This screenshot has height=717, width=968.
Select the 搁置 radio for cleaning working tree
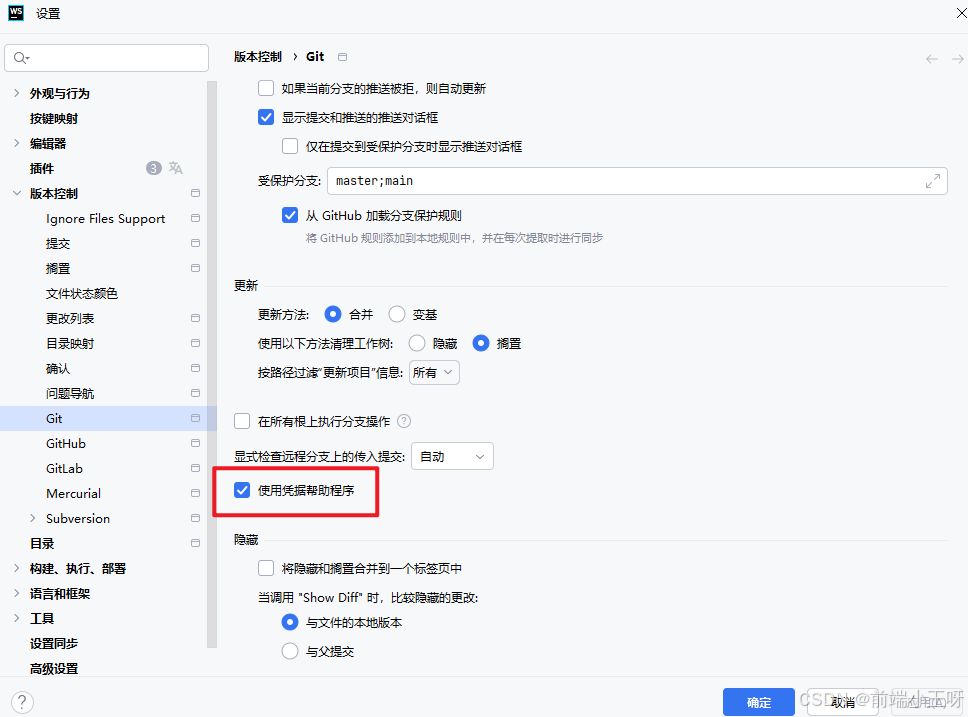click(x=481, y=343)
